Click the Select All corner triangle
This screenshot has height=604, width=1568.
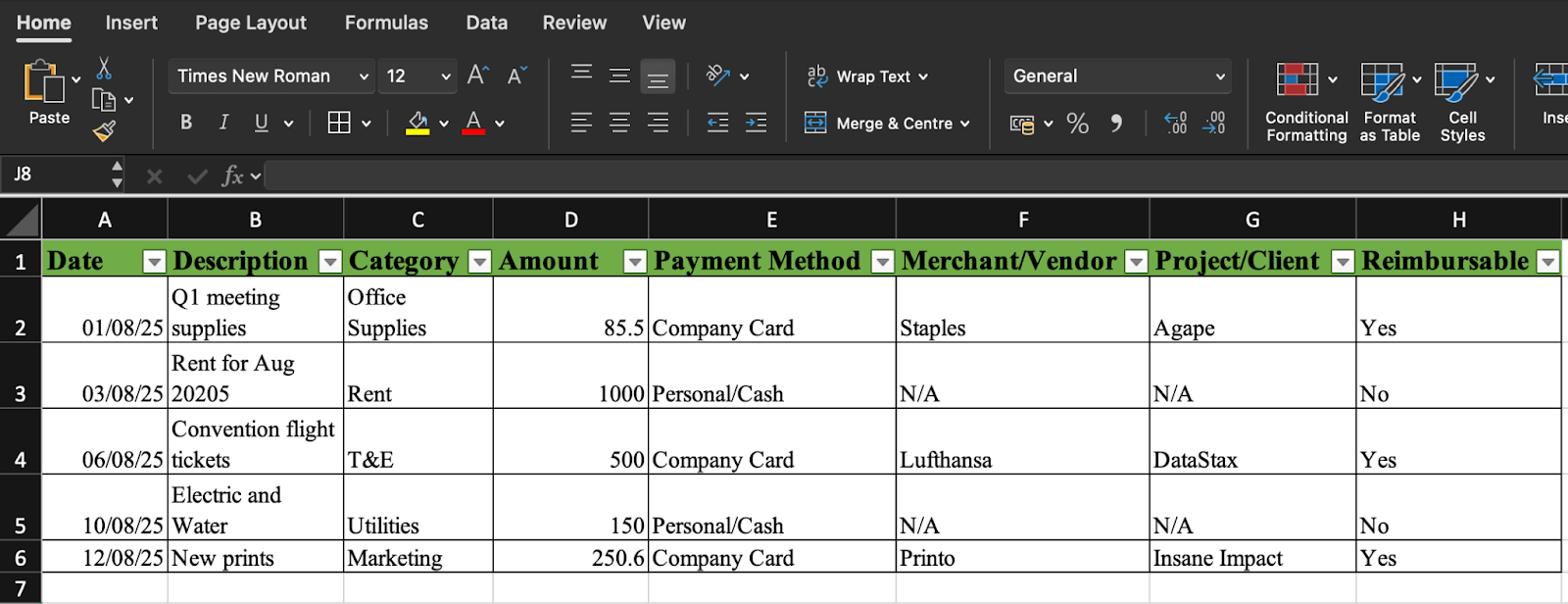point(21,220)
